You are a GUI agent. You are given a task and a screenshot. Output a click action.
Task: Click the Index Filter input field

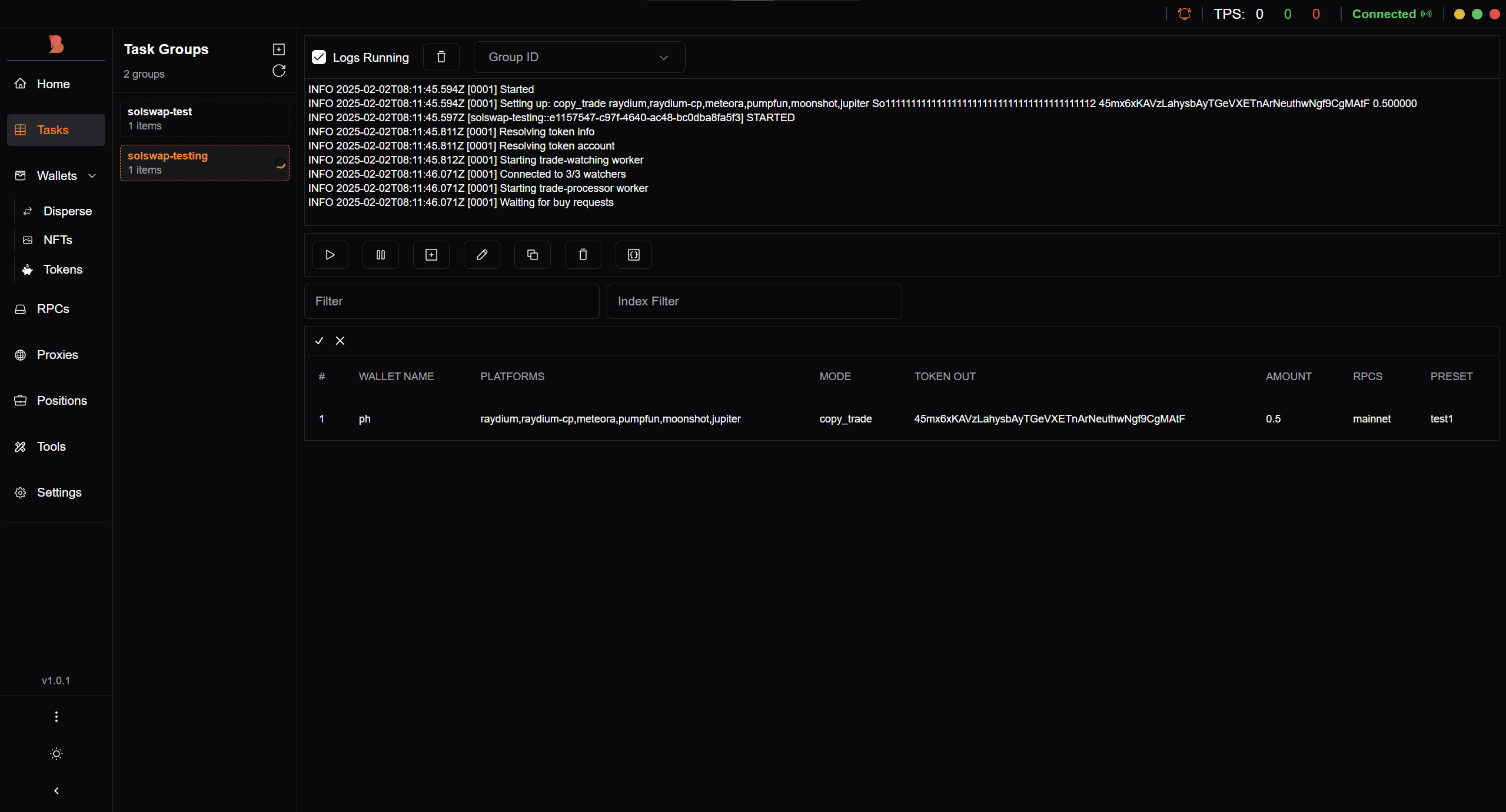pyautogui.click(x=753, y=301)
